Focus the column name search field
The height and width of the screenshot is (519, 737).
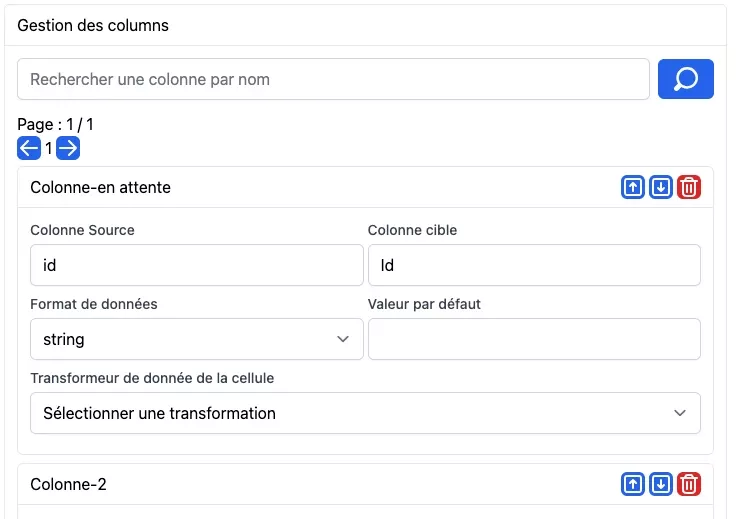click(x=333, y=79)
